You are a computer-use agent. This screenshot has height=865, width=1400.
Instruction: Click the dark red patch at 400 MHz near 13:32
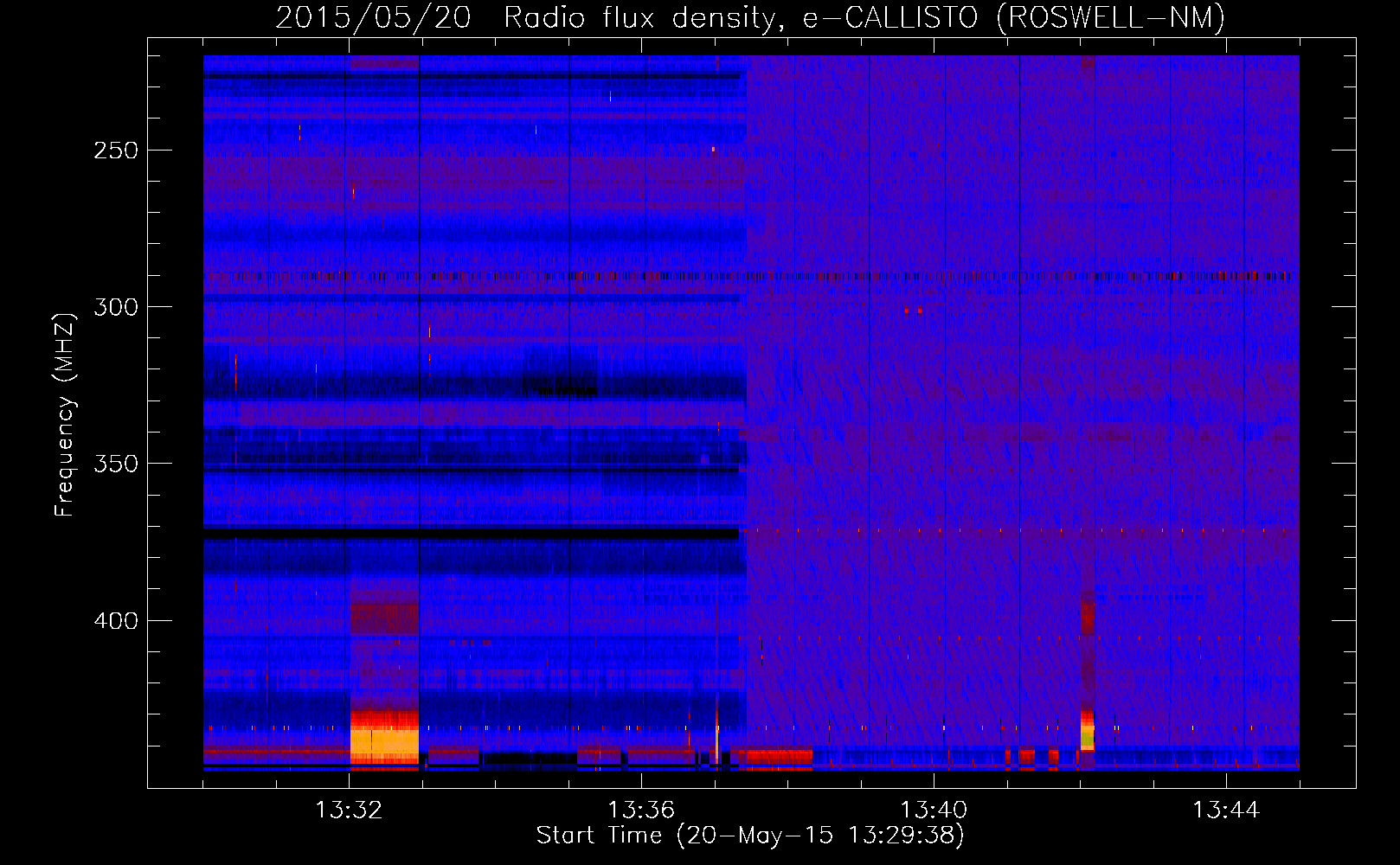[384, 618]
